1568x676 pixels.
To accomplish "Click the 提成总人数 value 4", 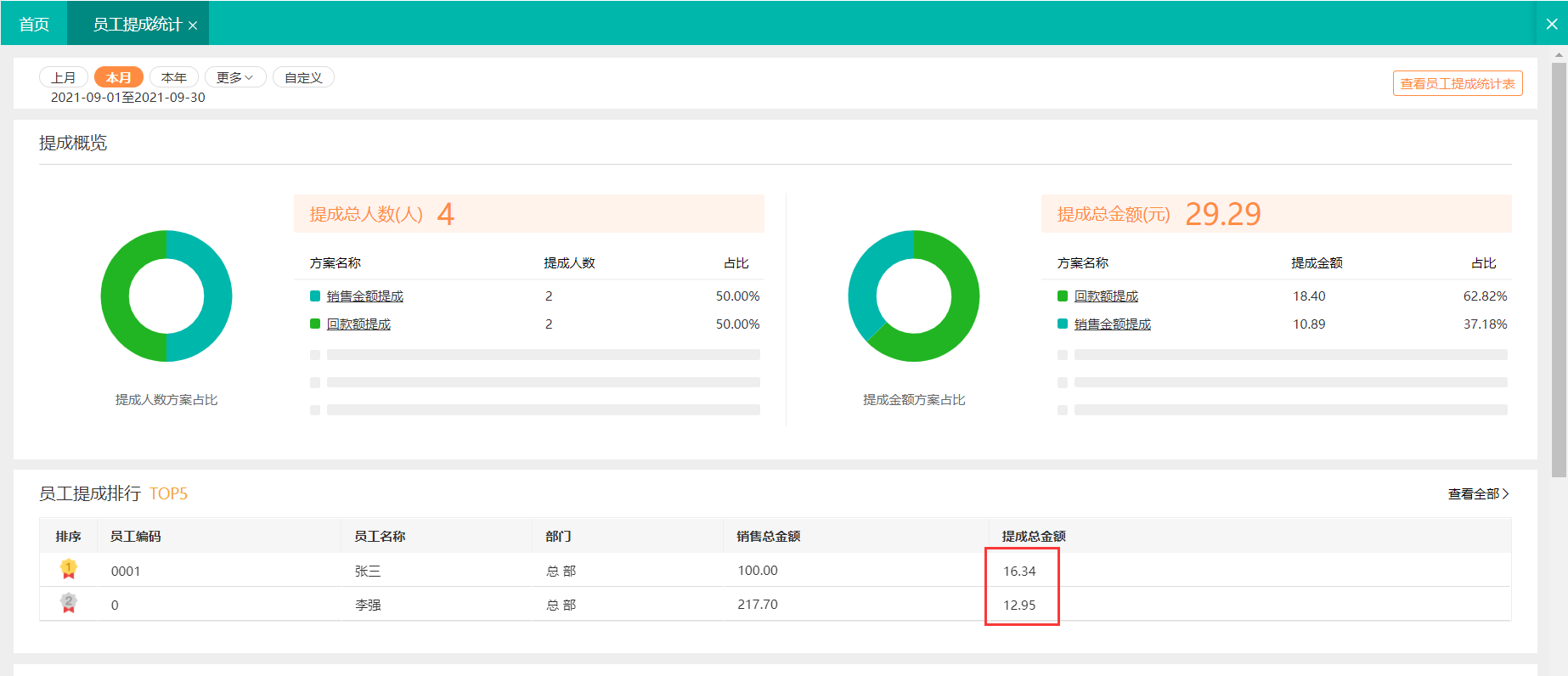I will 446,214.
